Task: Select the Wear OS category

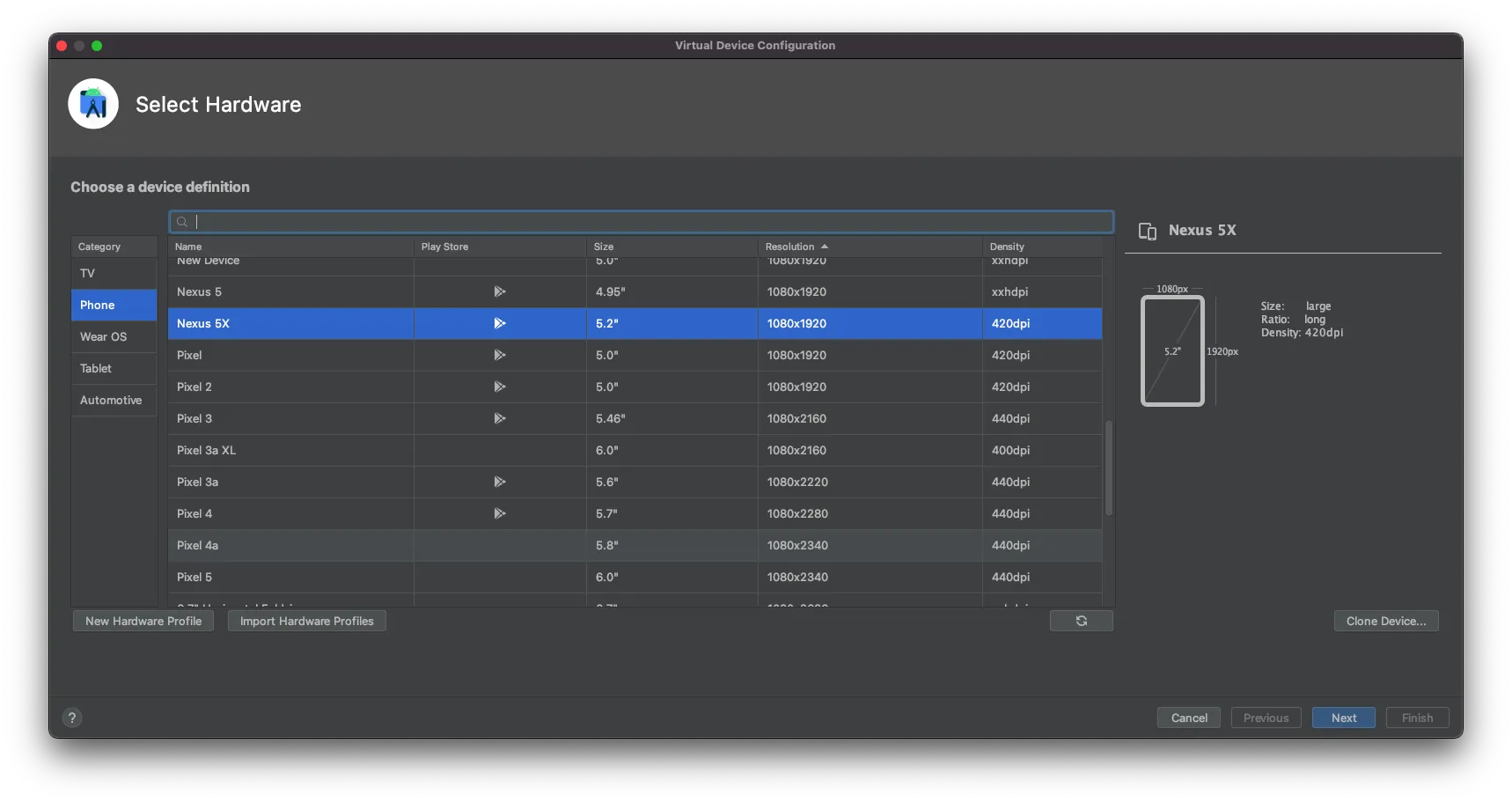Action: click(114, 336)
